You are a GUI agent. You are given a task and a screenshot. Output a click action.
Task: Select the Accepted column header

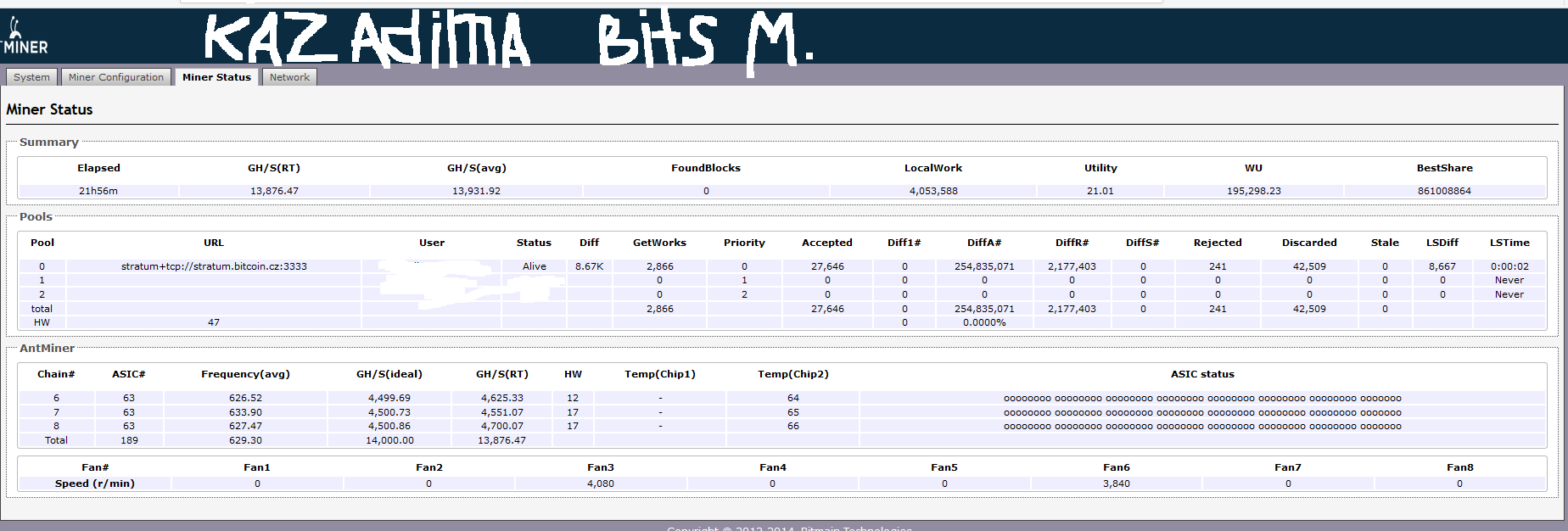(x=827, y=243)
